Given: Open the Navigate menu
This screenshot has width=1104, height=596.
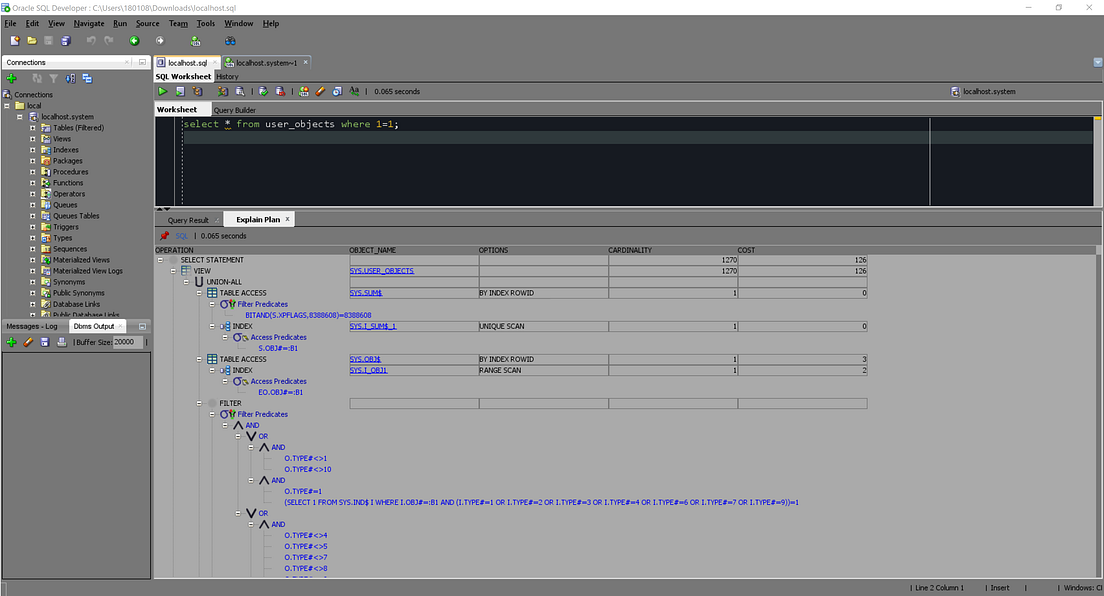Looking at the screenshot, I should click(88, 23).
